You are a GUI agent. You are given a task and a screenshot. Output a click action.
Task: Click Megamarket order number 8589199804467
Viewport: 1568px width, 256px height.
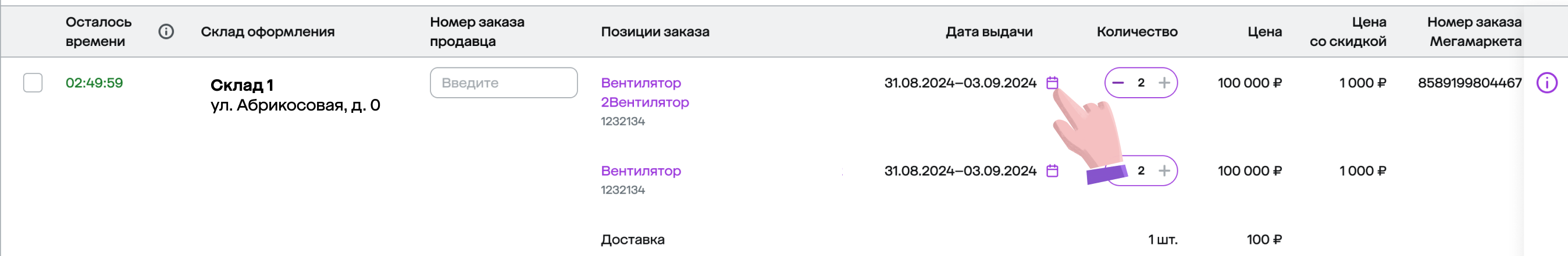pos(1469,83)
